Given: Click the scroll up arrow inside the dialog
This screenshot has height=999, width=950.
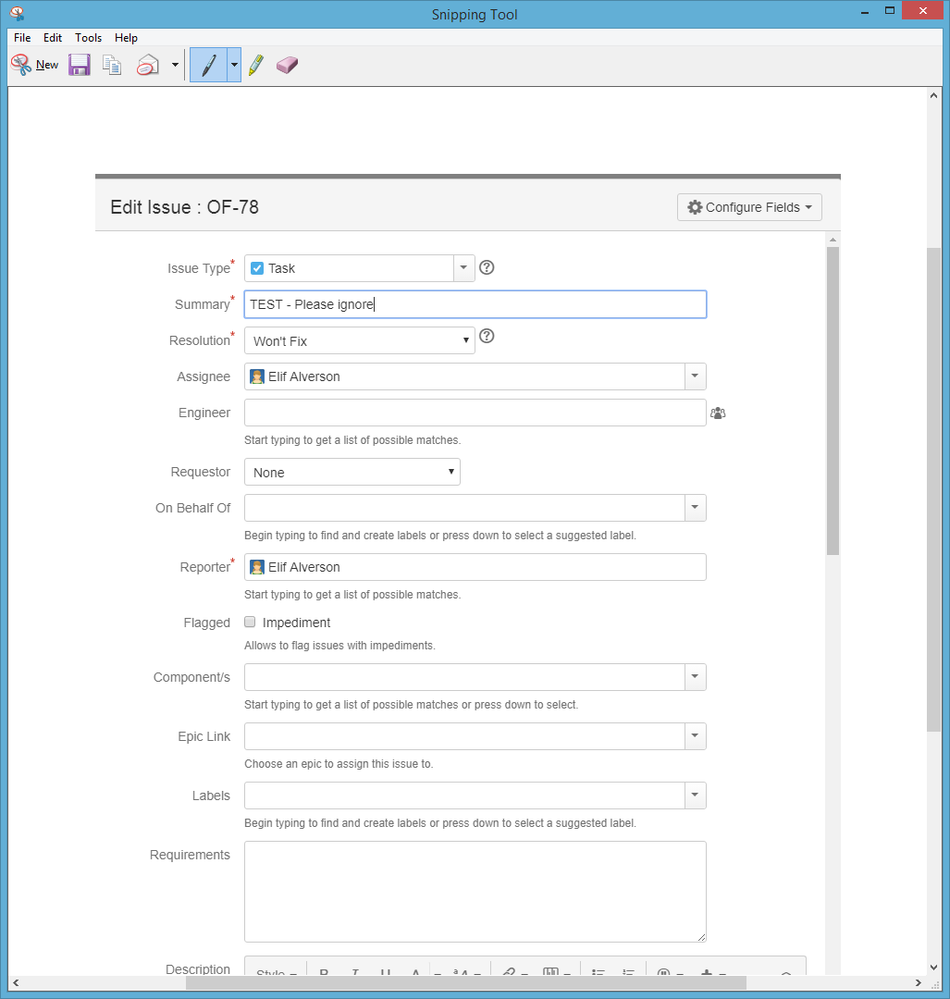Looking at the screenshot, I should click(x=833, y=240).
